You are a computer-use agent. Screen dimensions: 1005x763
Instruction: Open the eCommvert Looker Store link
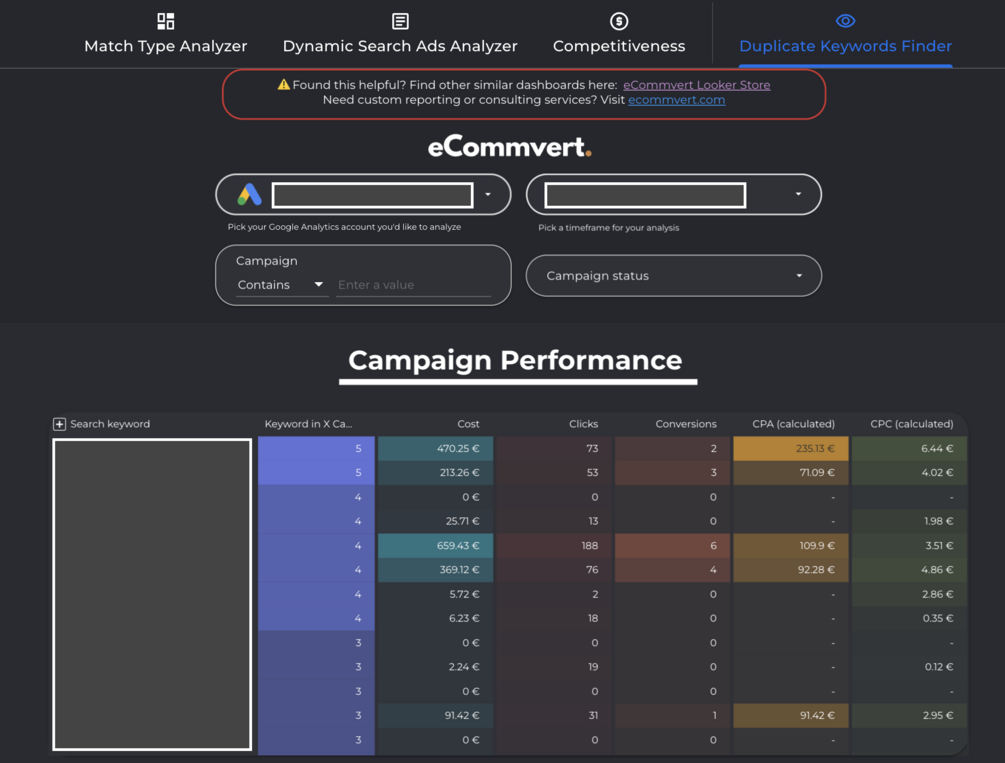(697, 85)
